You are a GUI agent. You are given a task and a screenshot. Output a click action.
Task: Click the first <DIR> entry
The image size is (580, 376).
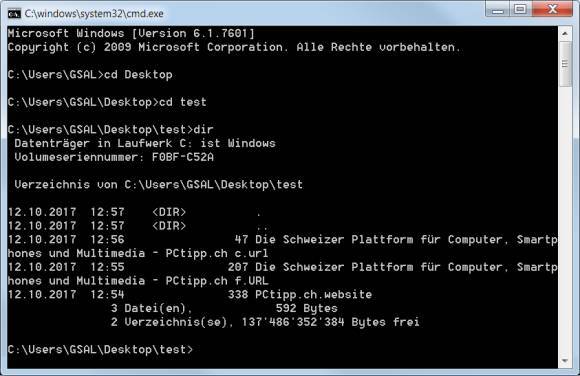click(169, 212)
